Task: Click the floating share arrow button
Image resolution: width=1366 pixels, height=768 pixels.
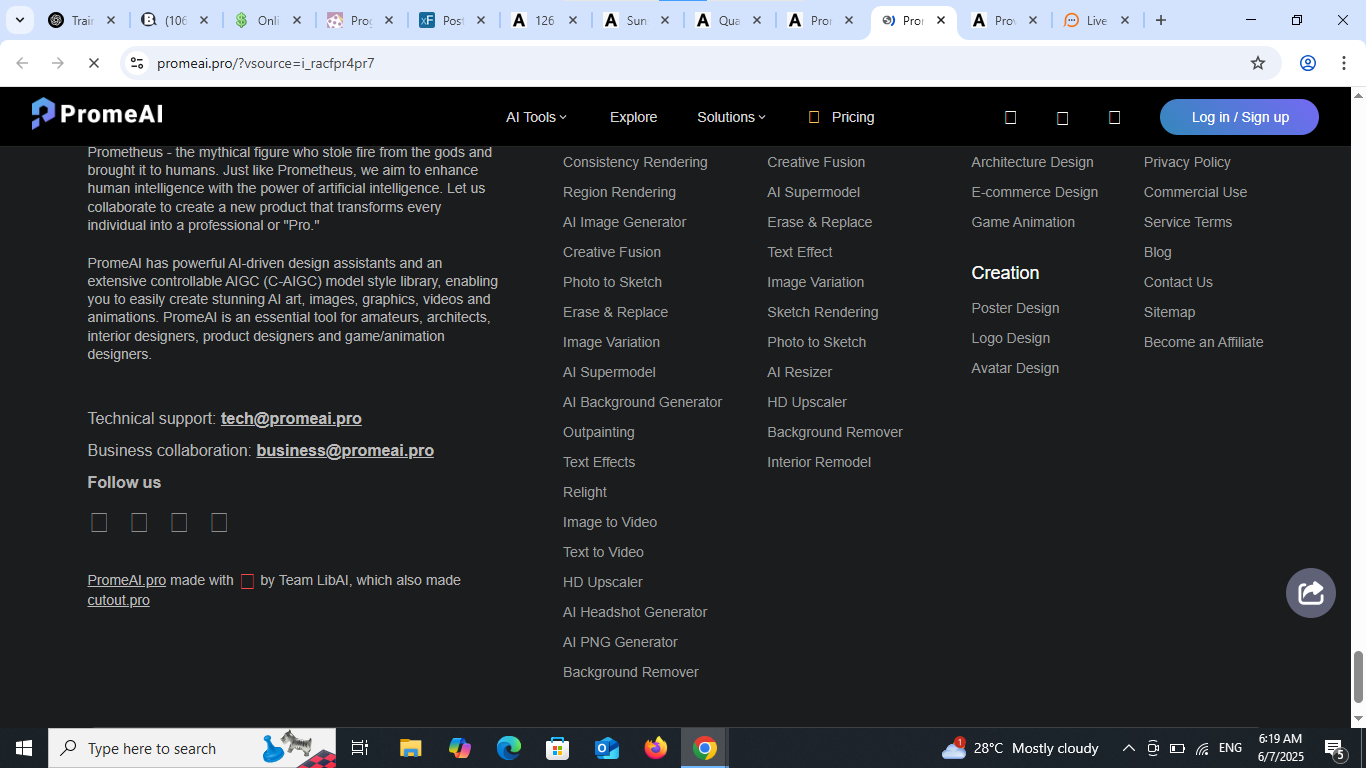Action: (x=1311, y=592)
